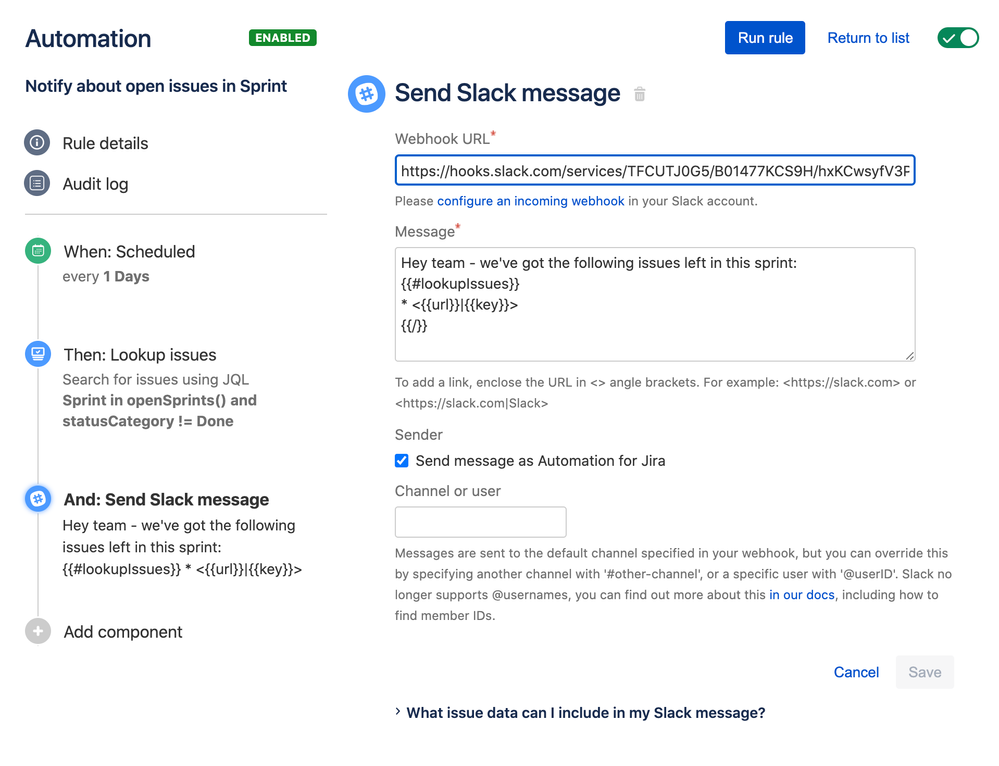Open Rule details
The width and height of the screenshot is (999, 766).
[x=105, y=143]
